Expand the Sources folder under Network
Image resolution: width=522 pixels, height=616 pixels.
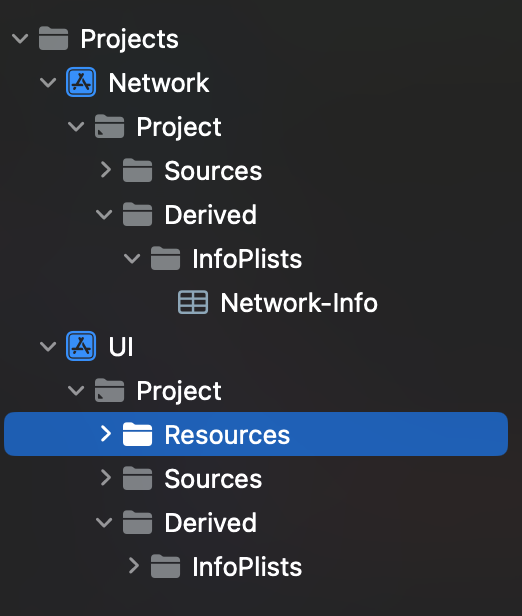point(106,170)
